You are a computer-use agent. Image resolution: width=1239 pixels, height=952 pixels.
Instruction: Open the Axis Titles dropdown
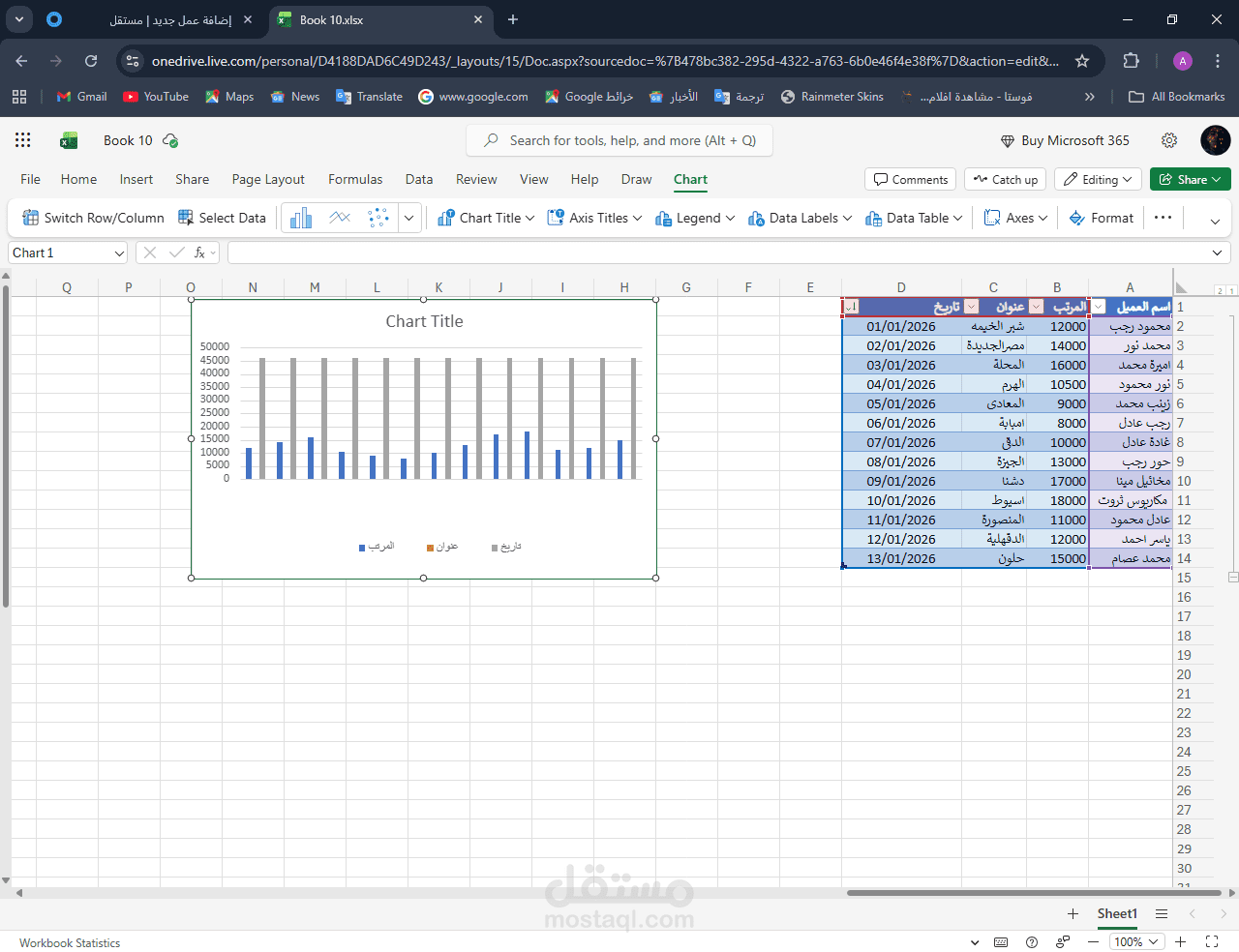pyautogui.click(x=594, y=218)
